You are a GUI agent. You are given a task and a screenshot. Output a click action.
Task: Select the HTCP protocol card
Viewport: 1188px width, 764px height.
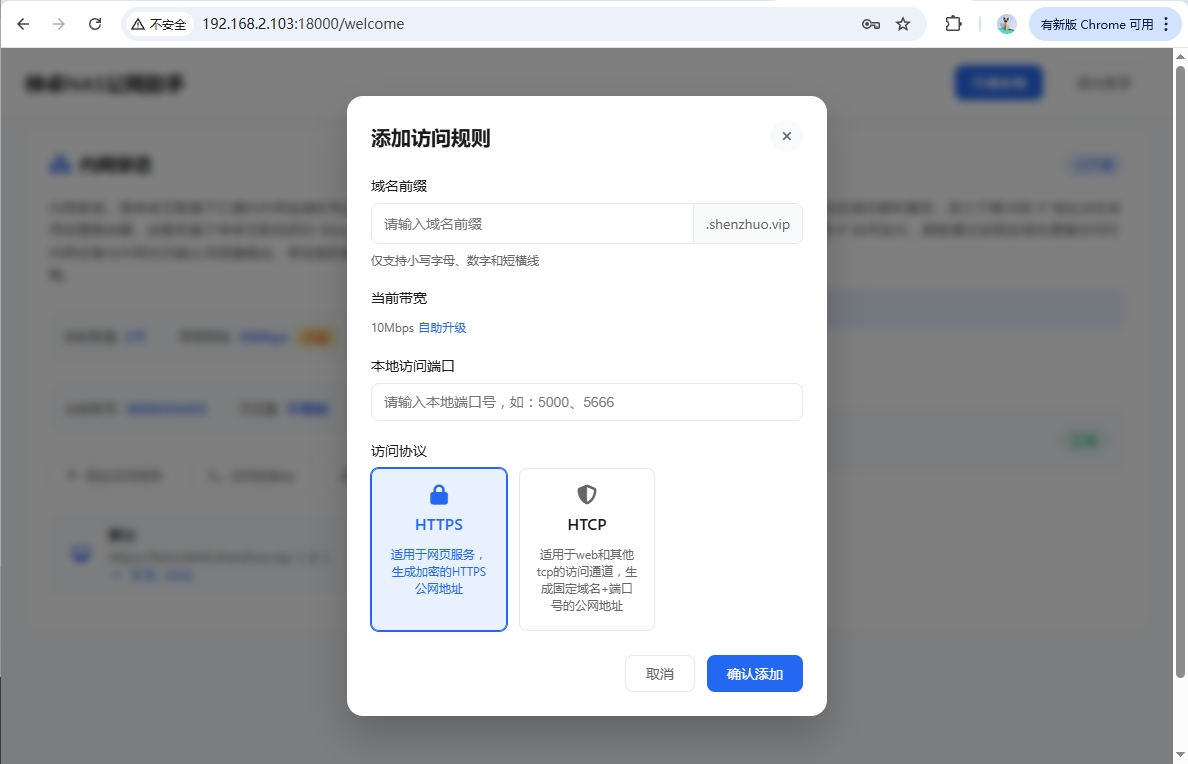tap(587, 549)
